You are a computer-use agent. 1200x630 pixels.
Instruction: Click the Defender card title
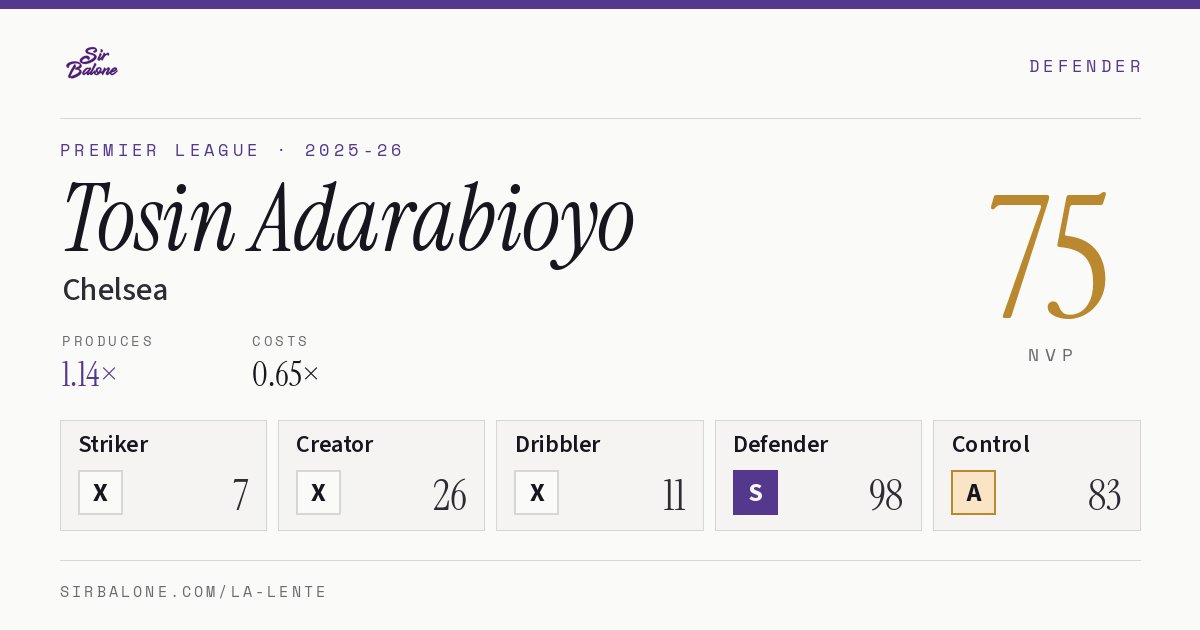point(781,444)
